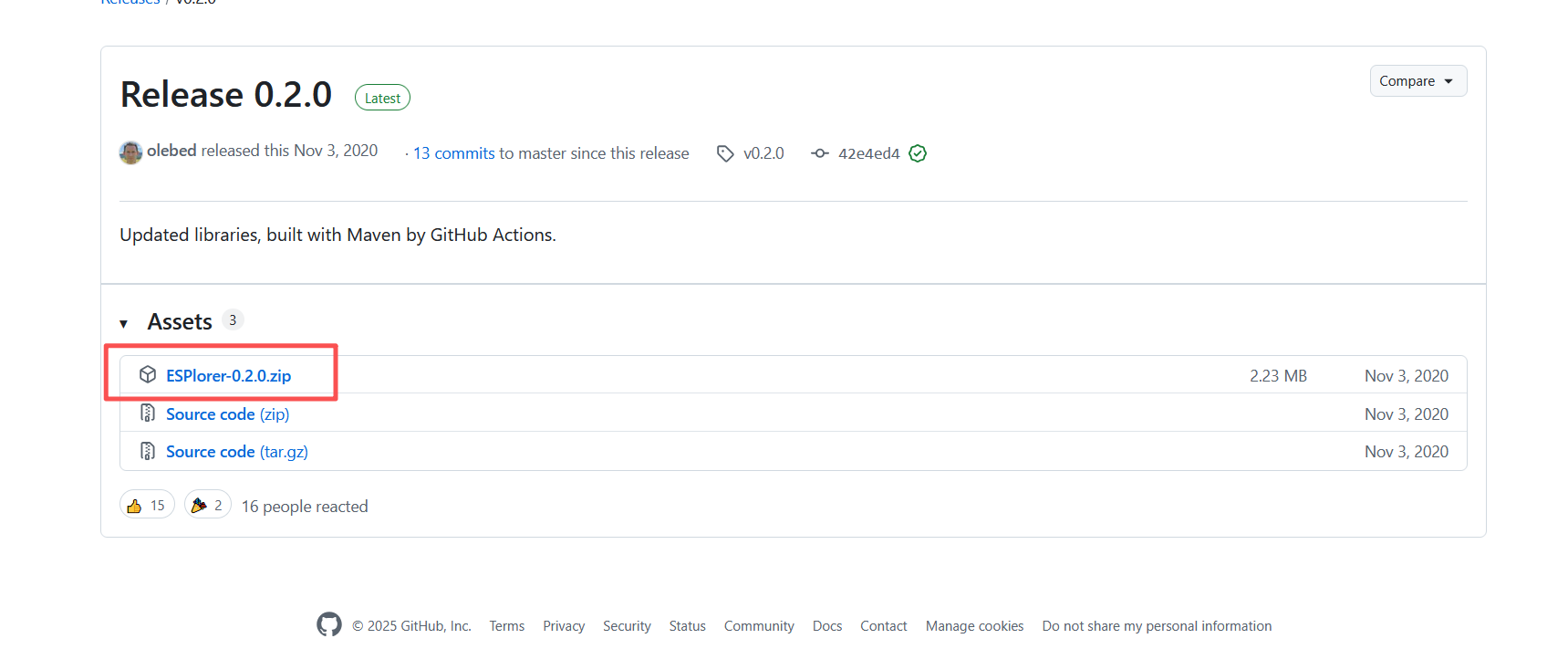React with thumbs up (15)
The image size is (1568, 670).
[147, 505]
